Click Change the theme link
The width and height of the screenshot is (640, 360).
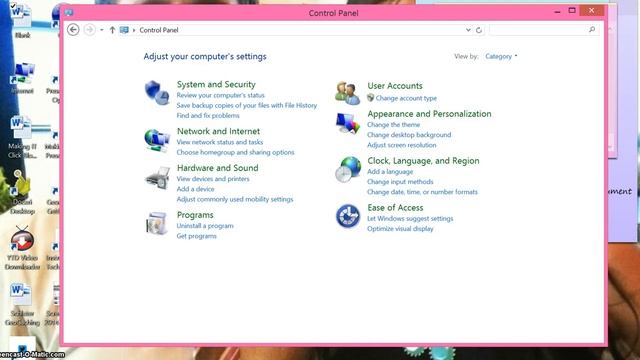[x=393, y=124]
